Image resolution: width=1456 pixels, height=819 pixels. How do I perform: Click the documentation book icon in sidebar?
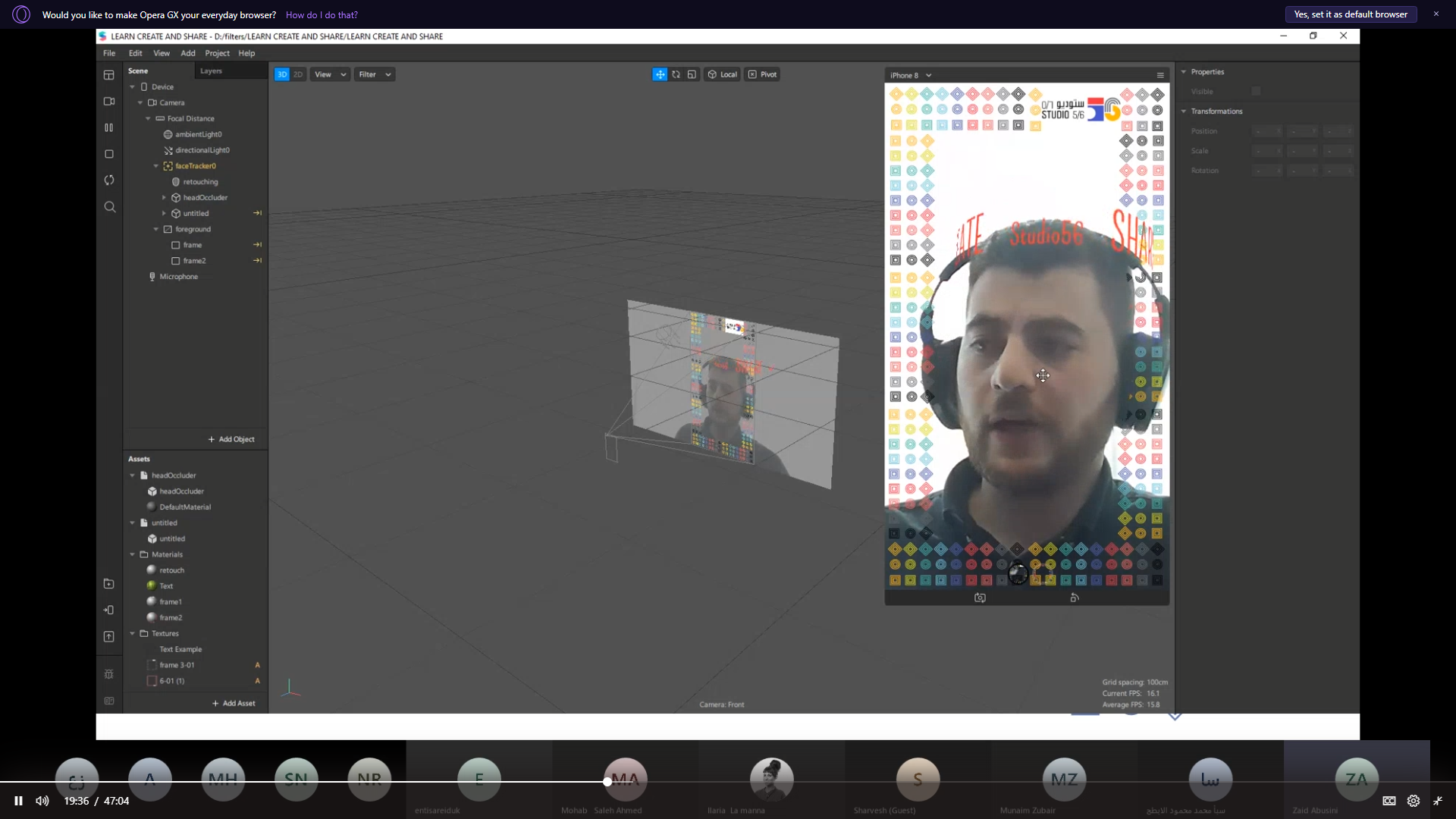click(109, 701)
